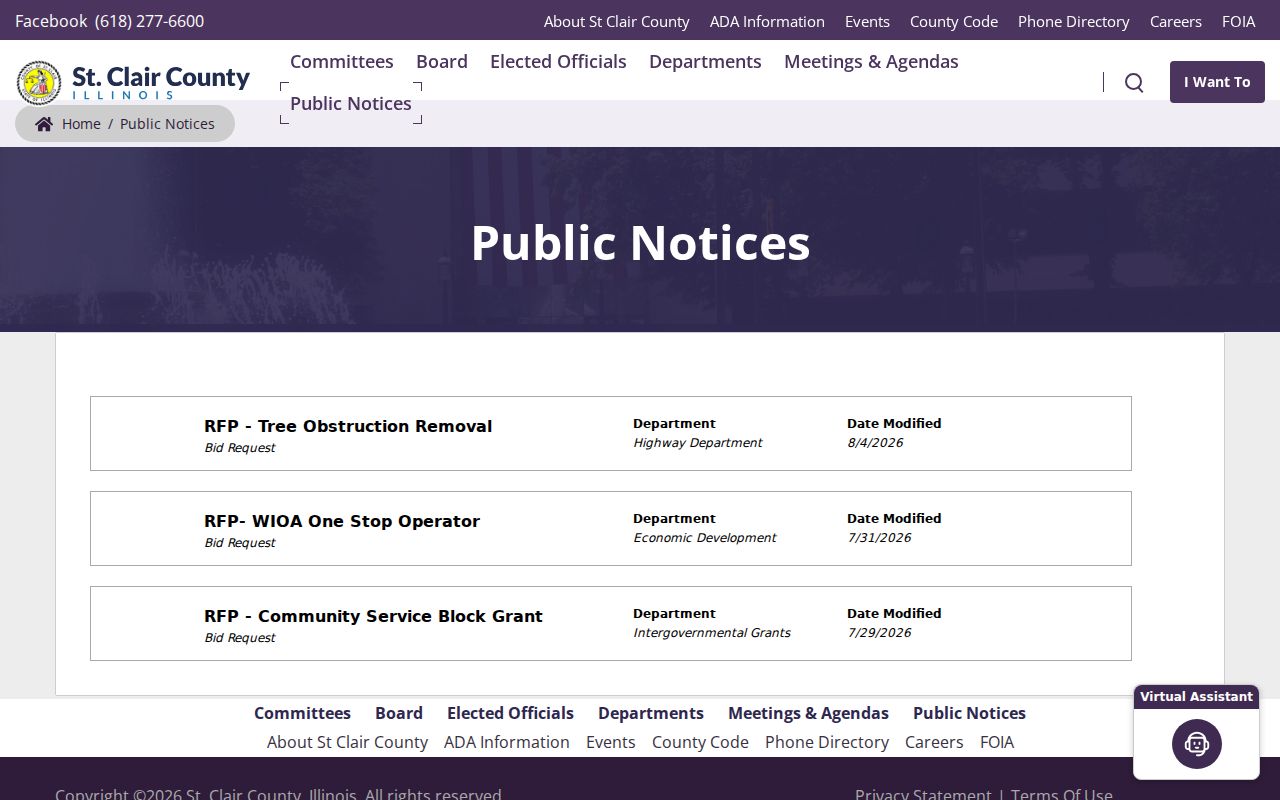Open Elected Officials in the footer
Viewport: 1280px width, 800px height.
point(510,713)
